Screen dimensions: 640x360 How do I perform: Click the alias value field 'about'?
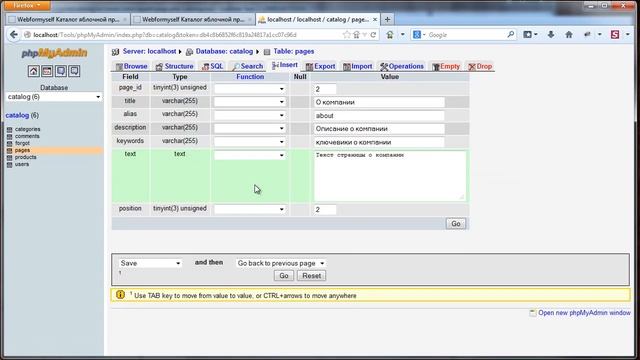coord(379,116)
